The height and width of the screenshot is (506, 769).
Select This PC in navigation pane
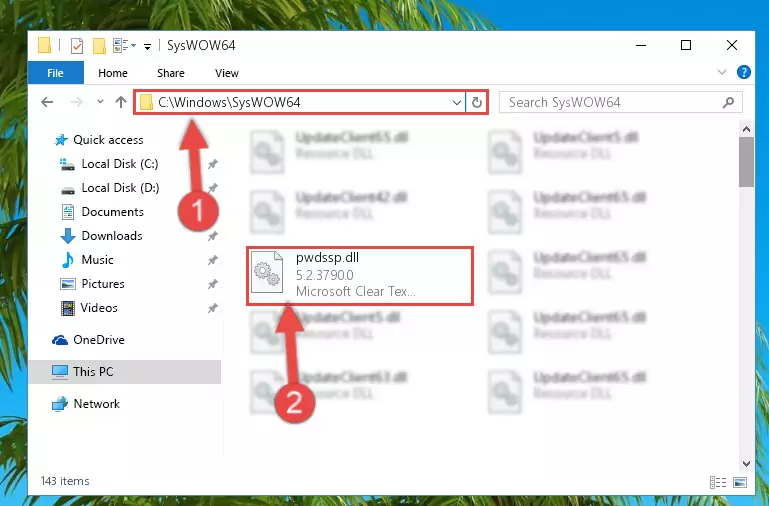pyautogui.click(x=125, y=372)
